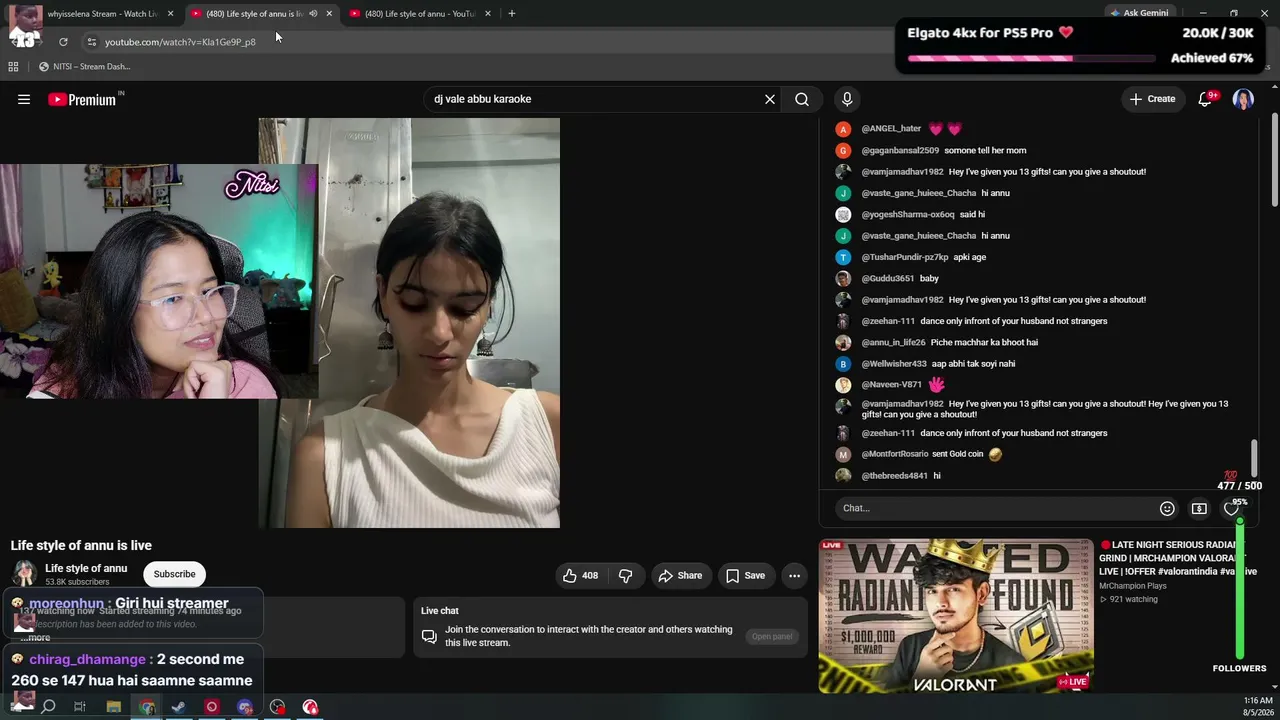
Task: Open the YouTube guide hamburger menu
Action: pos(24,99)
